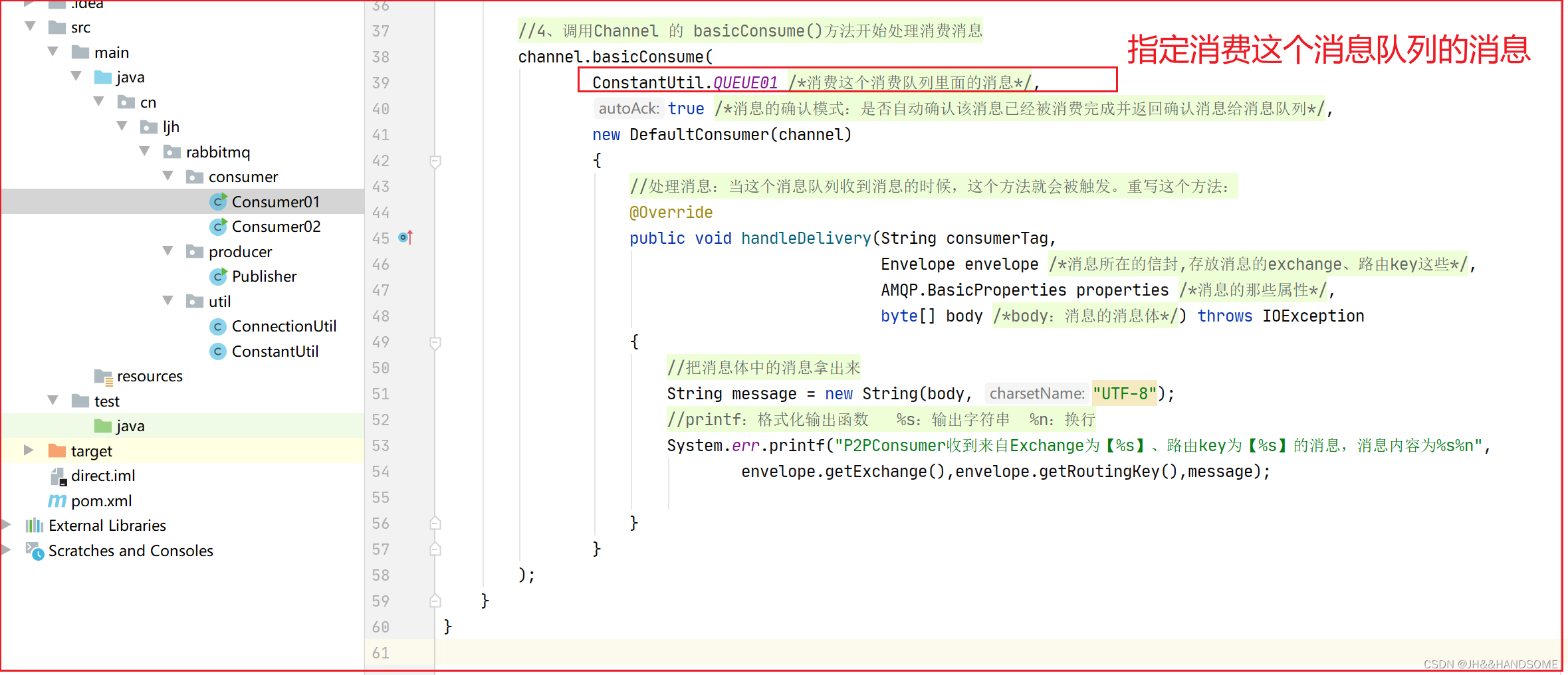Viewport: 1568px width, 675px height.
Task: Click the blue java source folder icon
Action: click(x=103, y=77)
